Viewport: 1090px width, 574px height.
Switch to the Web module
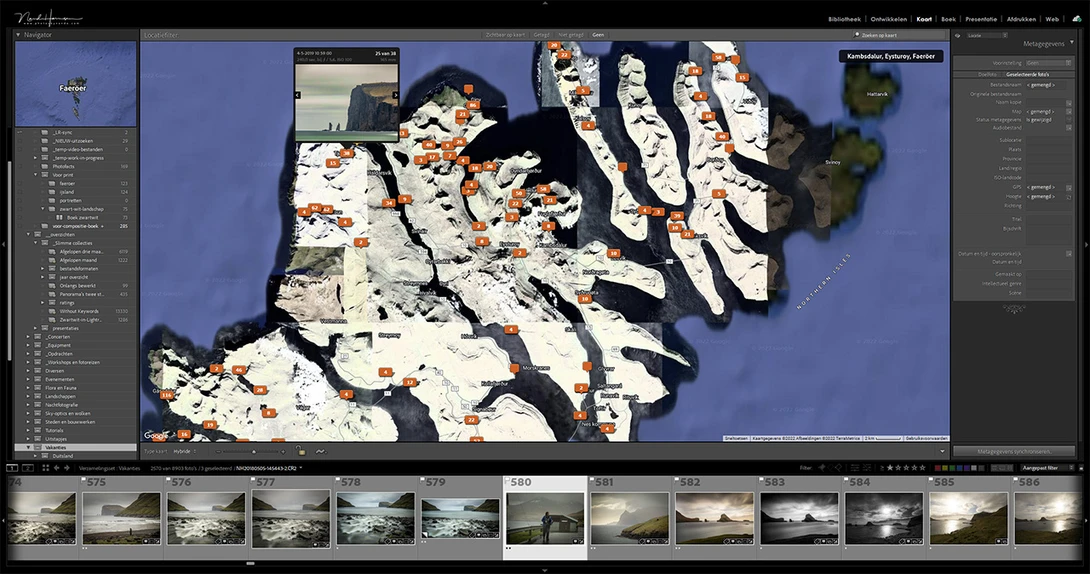[x=1052, y=19]
